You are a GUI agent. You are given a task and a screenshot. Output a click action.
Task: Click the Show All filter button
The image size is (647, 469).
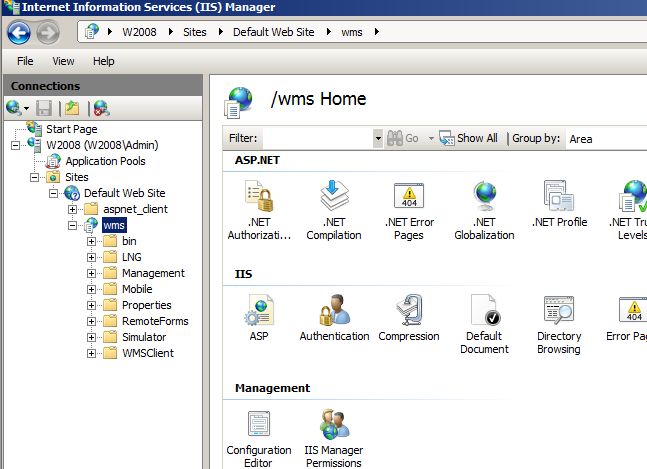point(469,138)
